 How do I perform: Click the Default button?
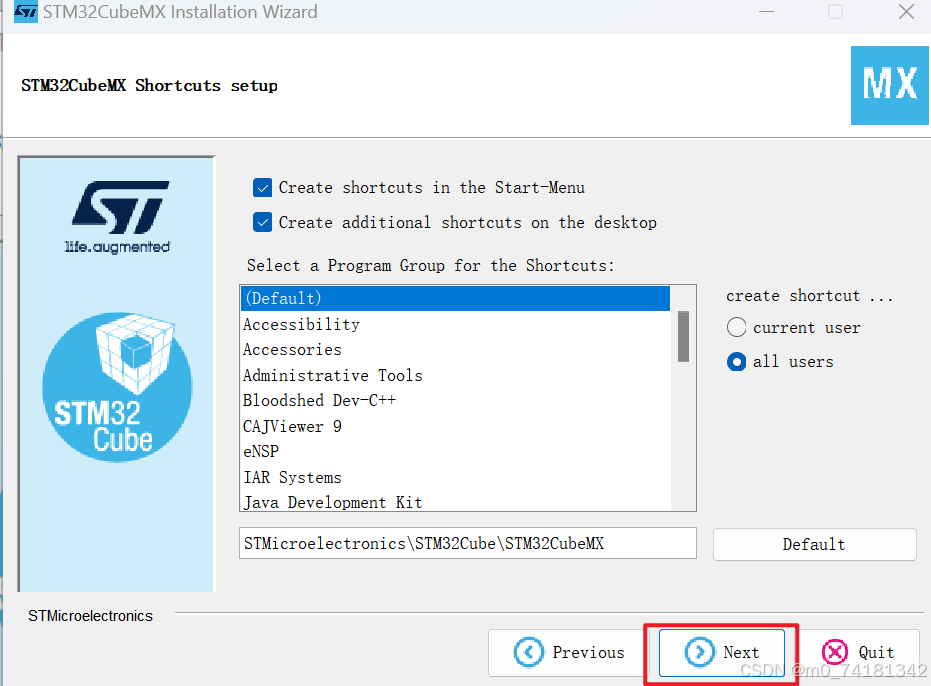click(x=815, y=544)
